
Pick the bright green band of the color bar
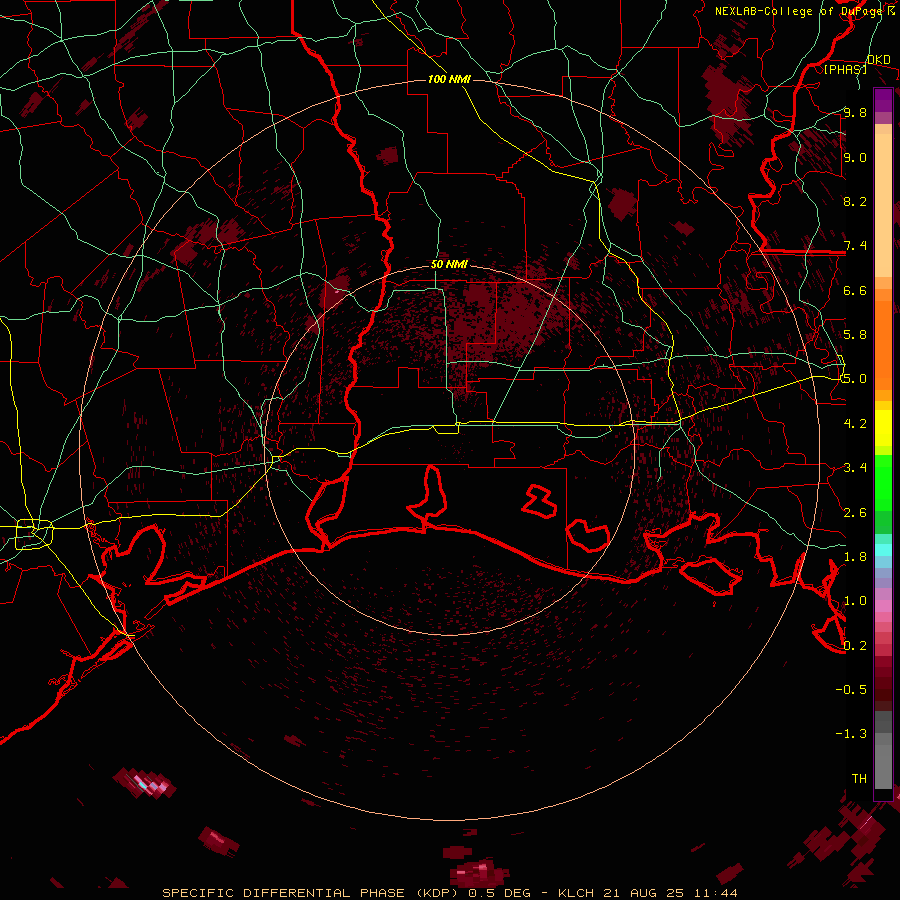(883, 482)
